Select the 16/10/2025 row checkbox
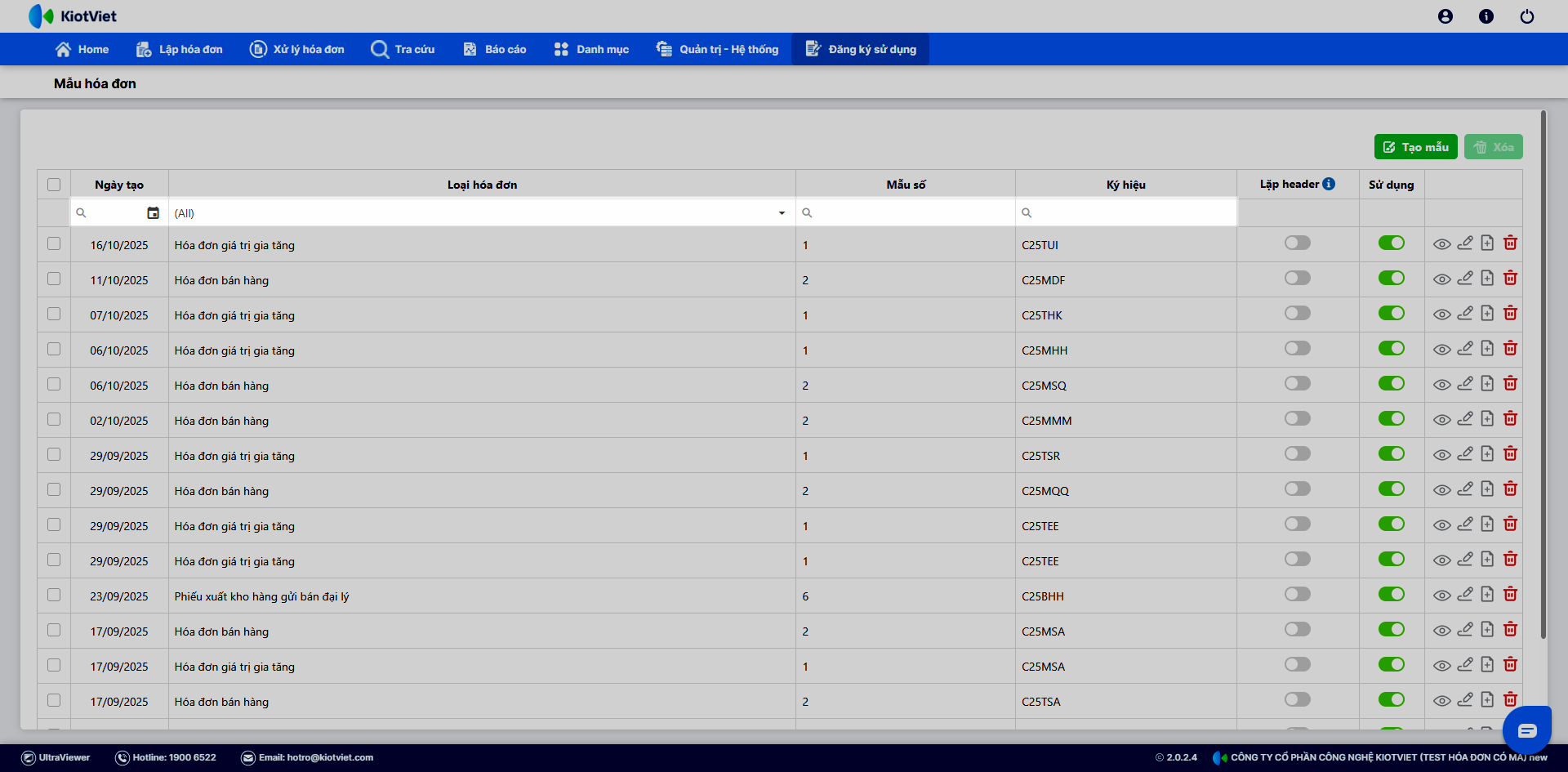Viewport: 1568px width, 772px height. [x=54, y=243]
